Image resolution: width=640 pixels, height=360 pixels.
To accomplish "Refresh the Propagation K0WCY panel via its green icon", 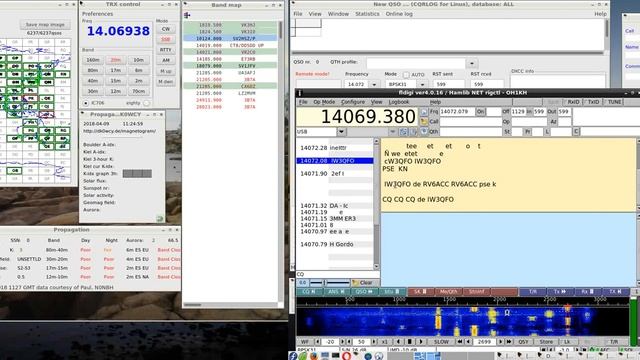I will click(160, 219).
